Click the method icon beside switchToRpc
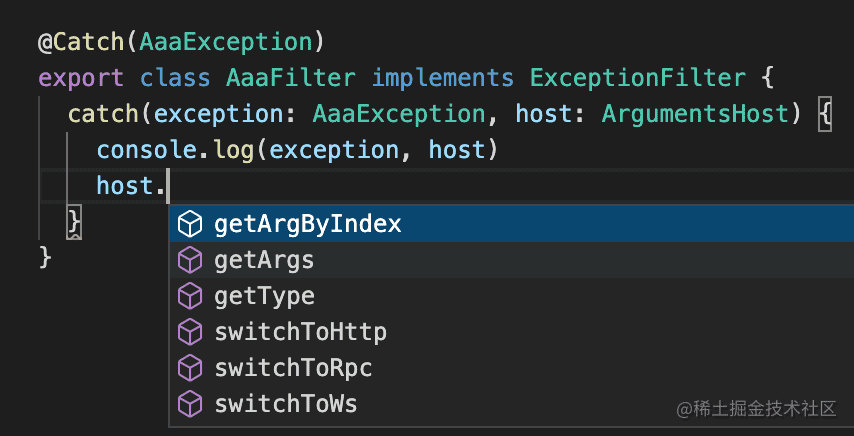Screen dimensions: 854x436 point(190,368)
